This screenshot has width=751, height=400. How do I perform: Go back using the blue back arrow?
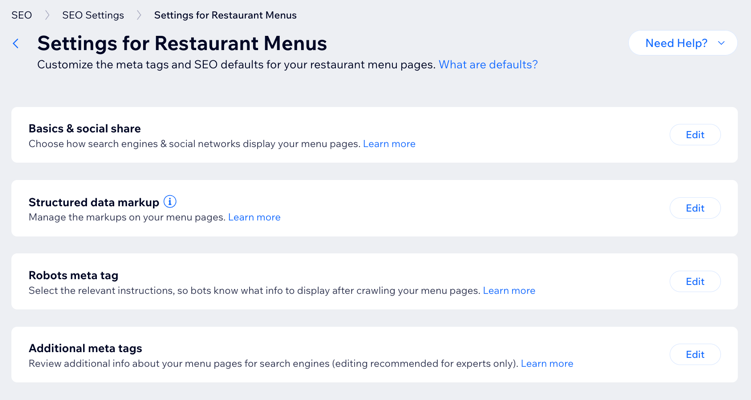point(16,44)
